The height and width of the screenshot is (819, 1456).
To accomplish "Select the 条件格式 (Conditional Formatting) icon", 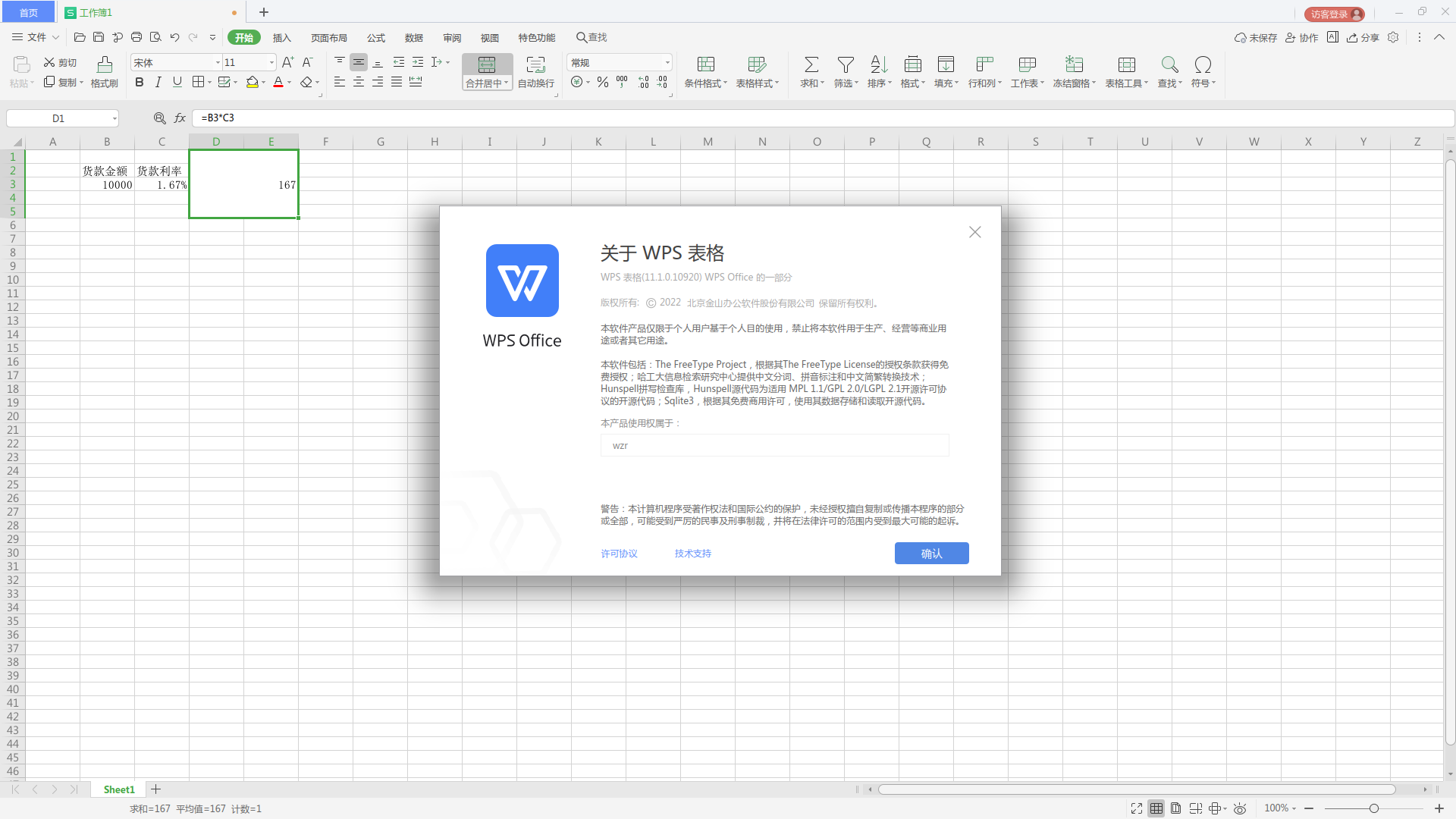I will 704,72.
